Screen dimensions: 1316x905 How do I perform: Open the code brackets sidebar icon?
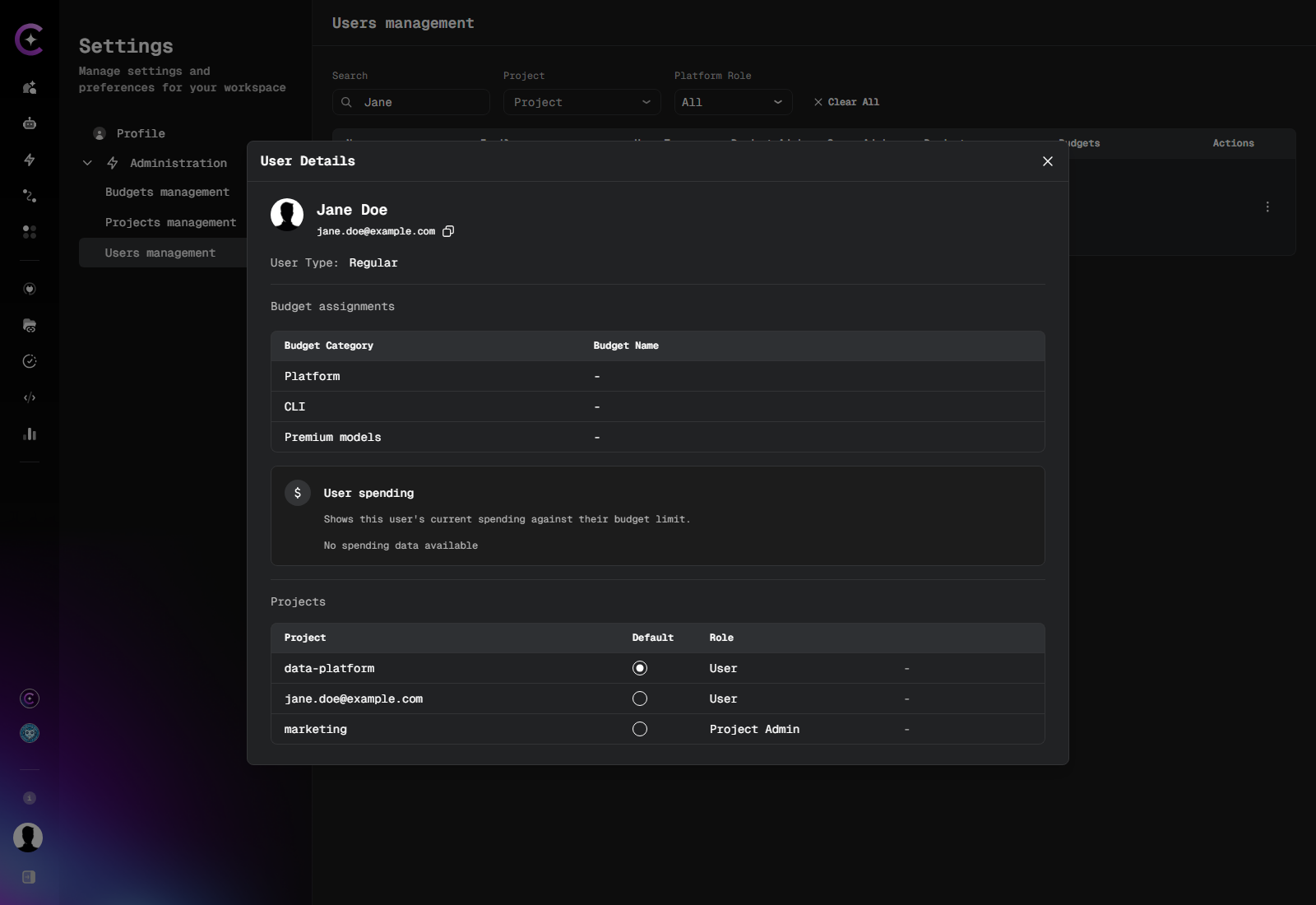click(30, 397)
